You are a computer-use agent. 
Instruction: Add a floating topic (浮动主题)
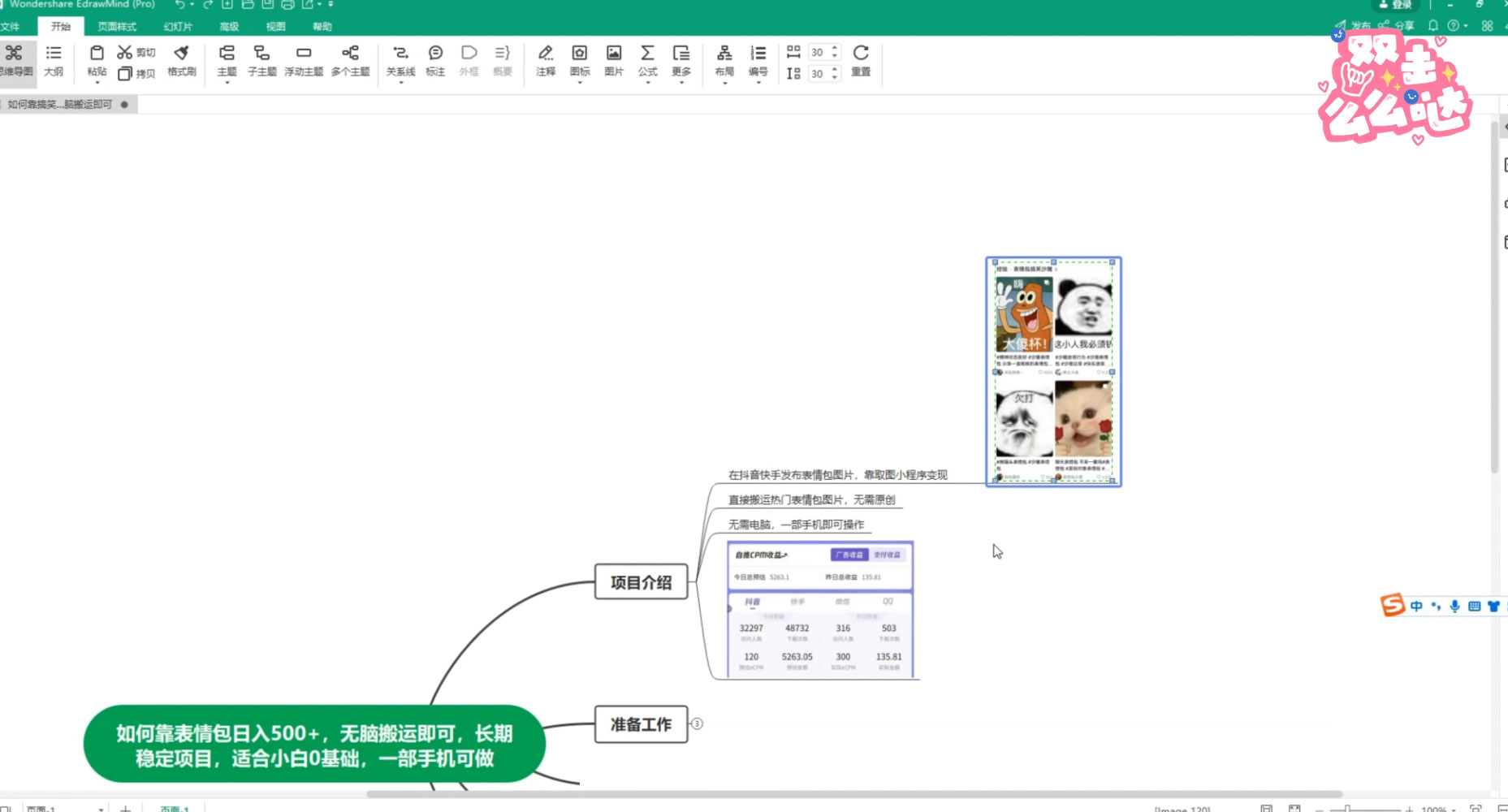tap(304, 61)
